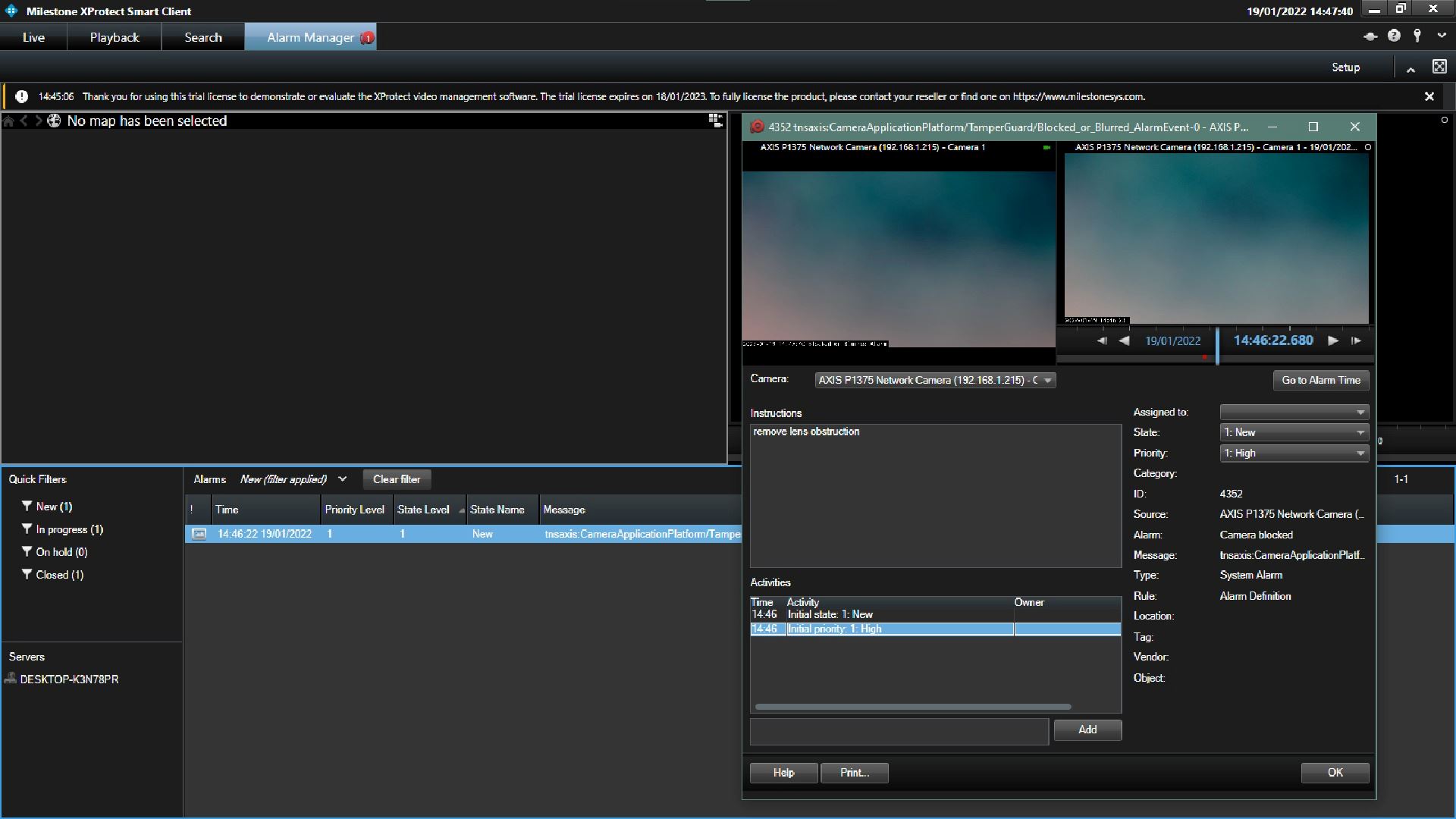Image resolution: width=1456 pixels, height=819 pixels.
Task: Sort alarms by State Name column
Action: pyautogui.click(x=502, y=510)
